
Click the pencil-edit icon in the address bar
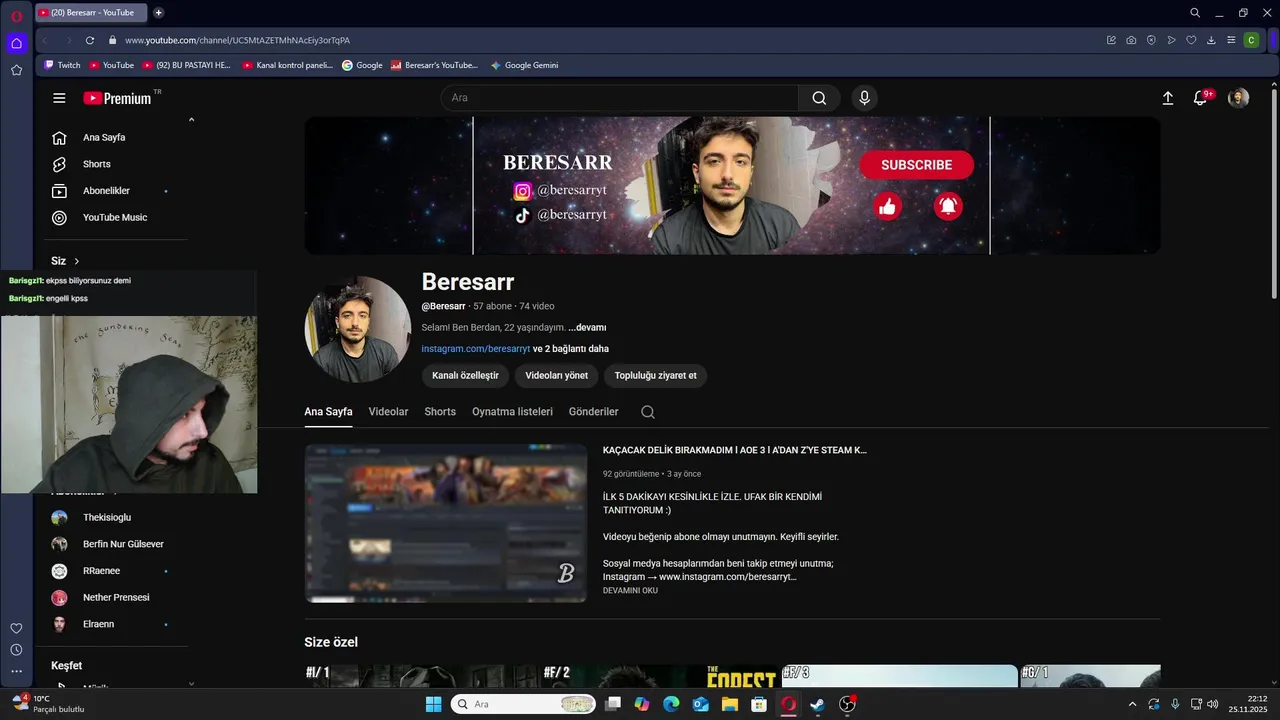point(1111,40)
